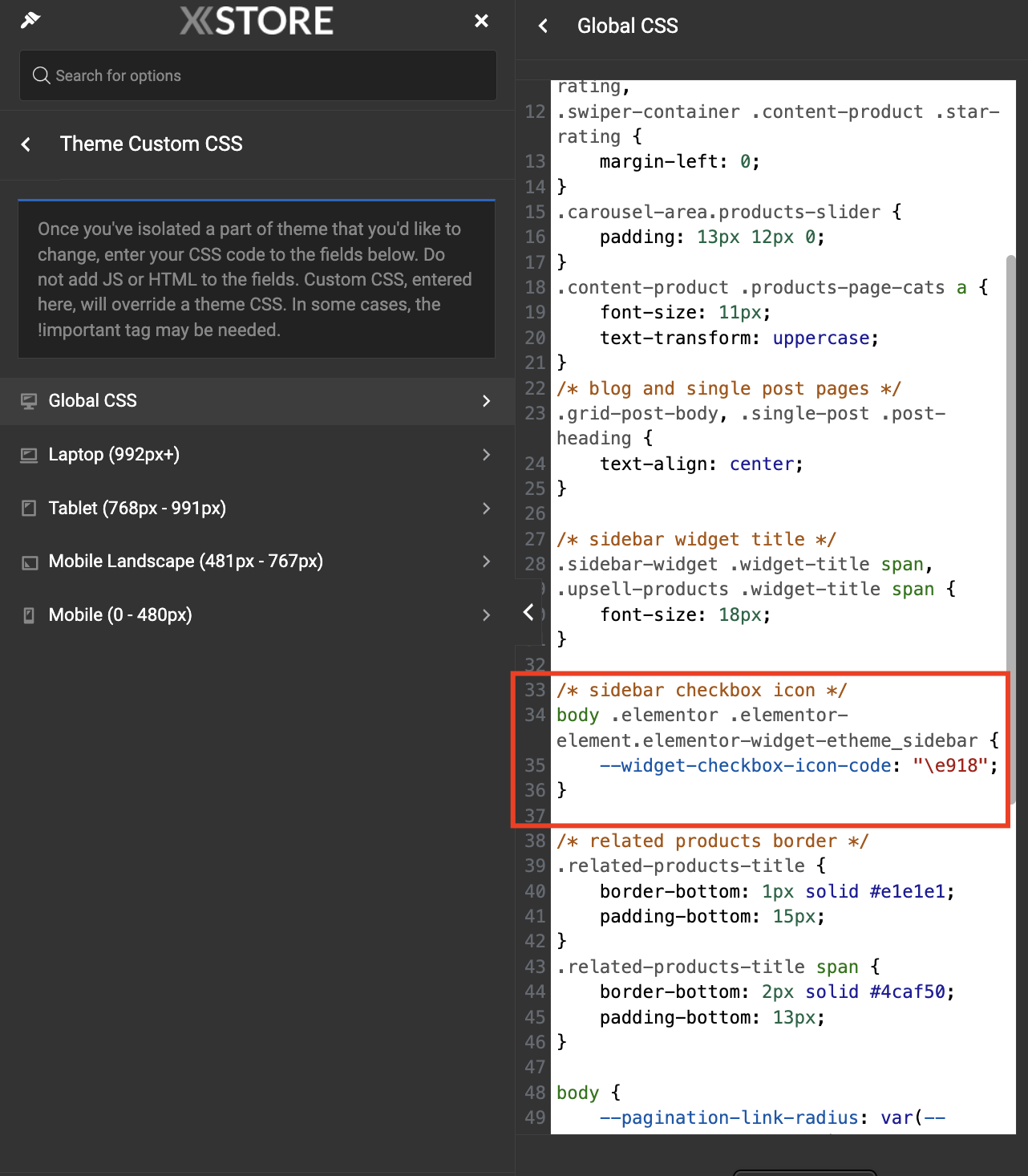Click the desktop icon beside Global CSS
This screenshot has height=1176, width=1028.
(x=29, y=401)
